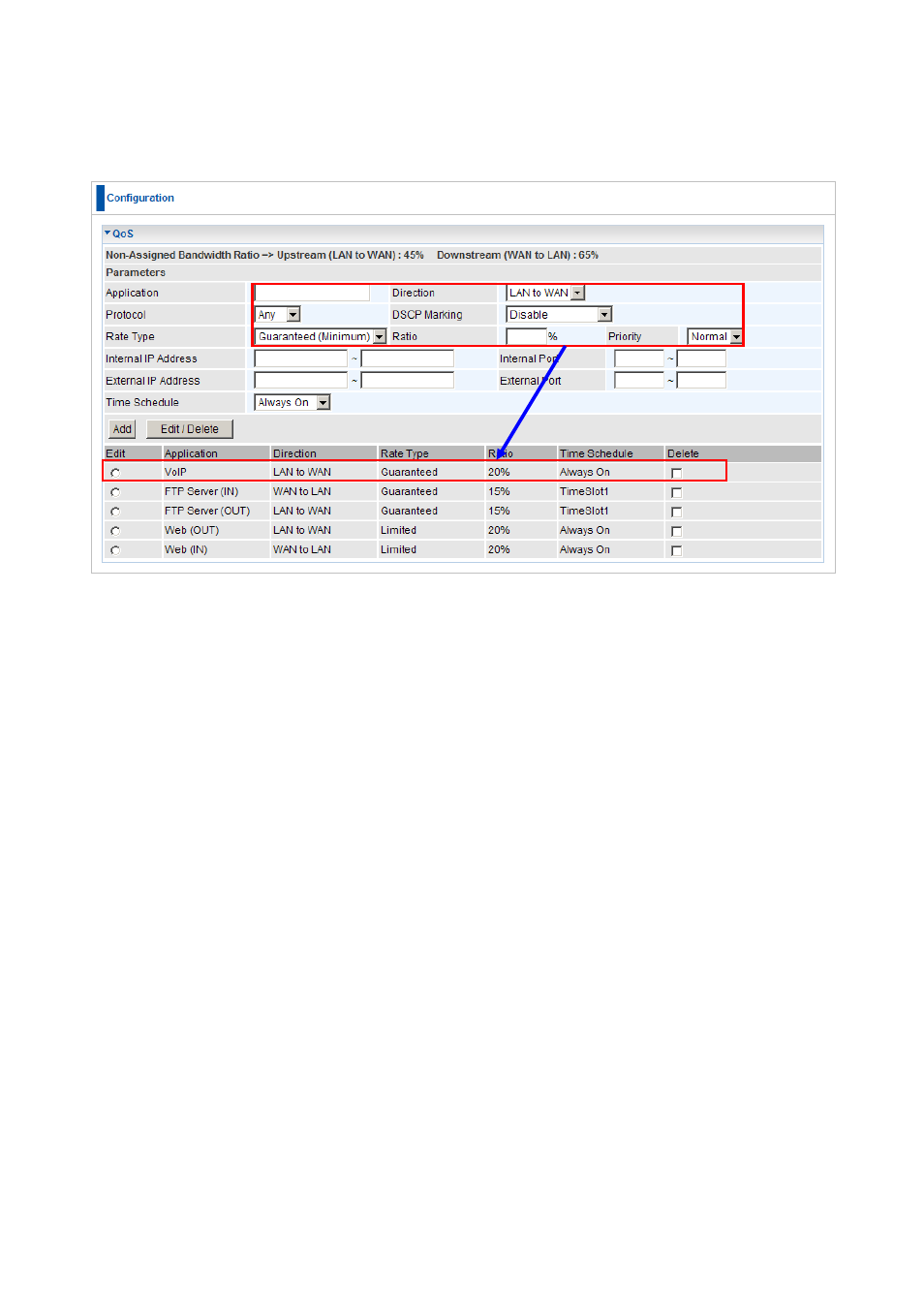This screenshot has height=1308, width=924.
Task: Open the Time Schedule dropdown
Action: (x=293, y=402)
